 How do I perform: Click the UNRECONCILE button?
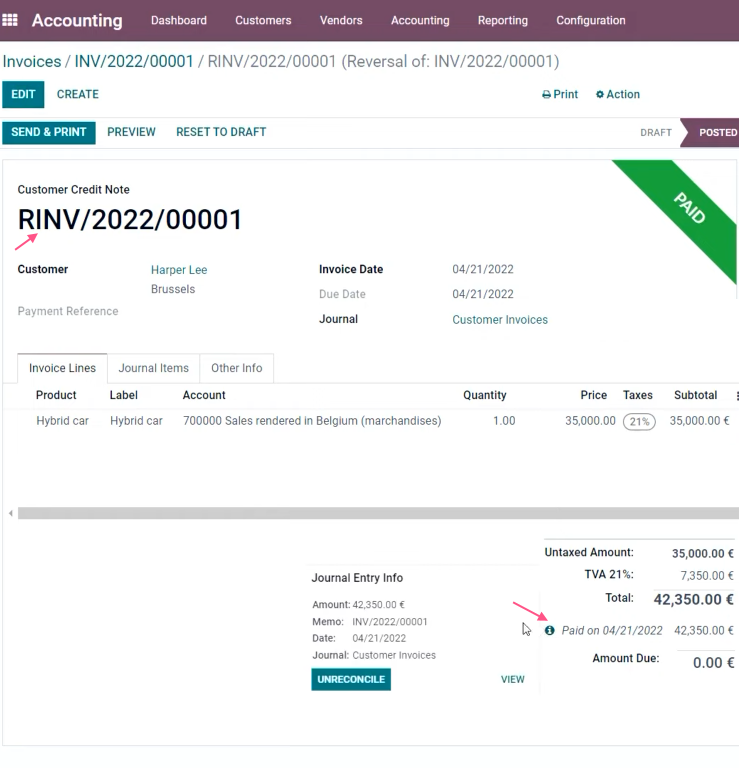[351, 679]
